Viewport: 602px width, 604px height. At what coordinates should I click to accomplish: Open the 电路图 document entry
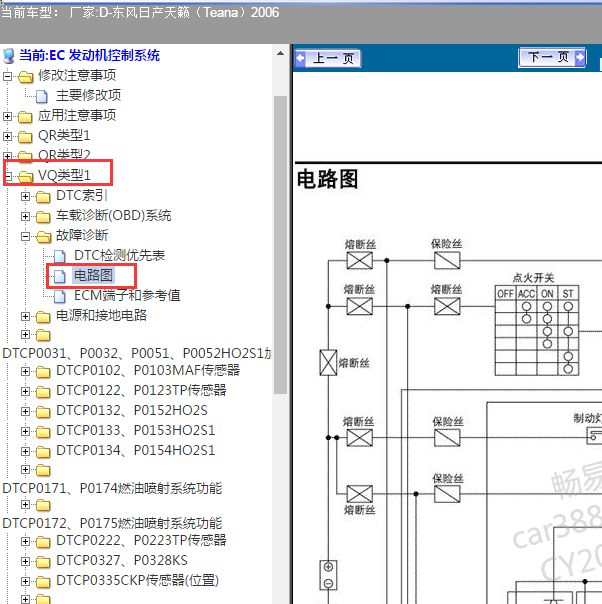click(93, 275)
